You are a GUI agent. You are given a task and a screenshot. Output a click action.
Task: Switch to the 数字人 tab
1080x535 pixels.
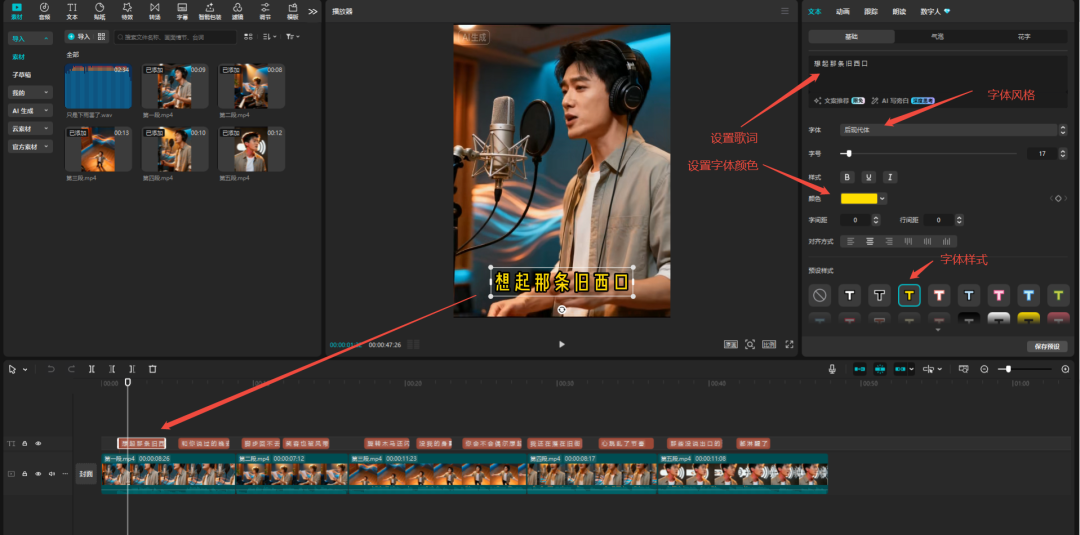(x=935, y=11)
